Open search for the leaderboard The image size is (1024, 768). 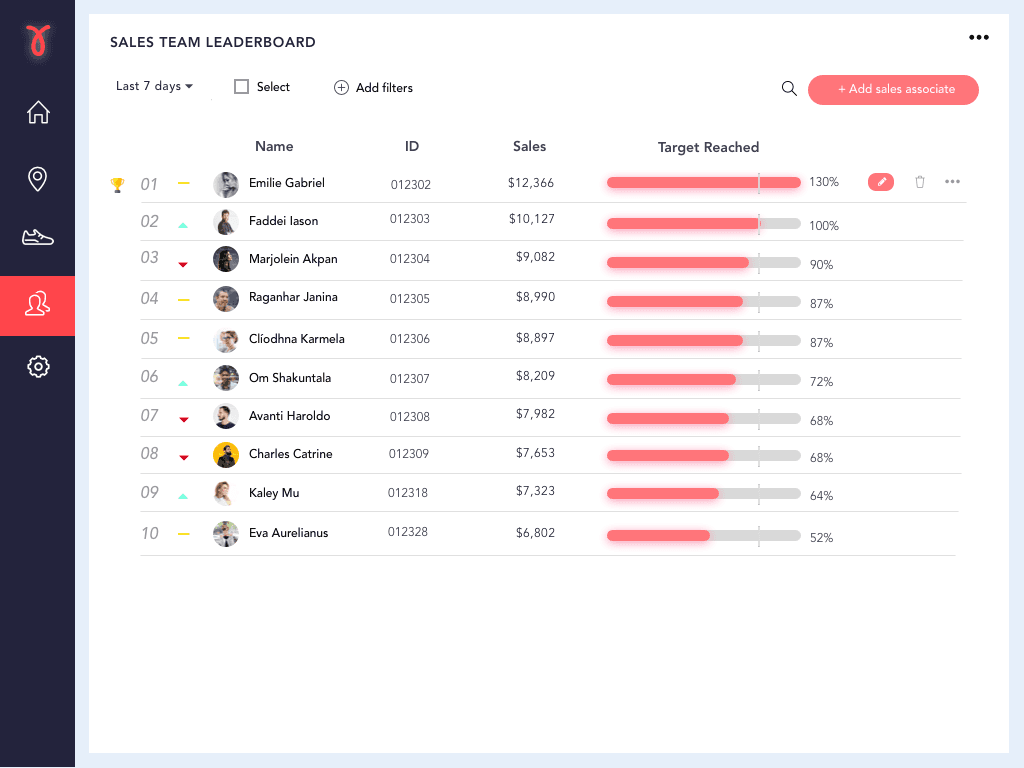point(789,88)
